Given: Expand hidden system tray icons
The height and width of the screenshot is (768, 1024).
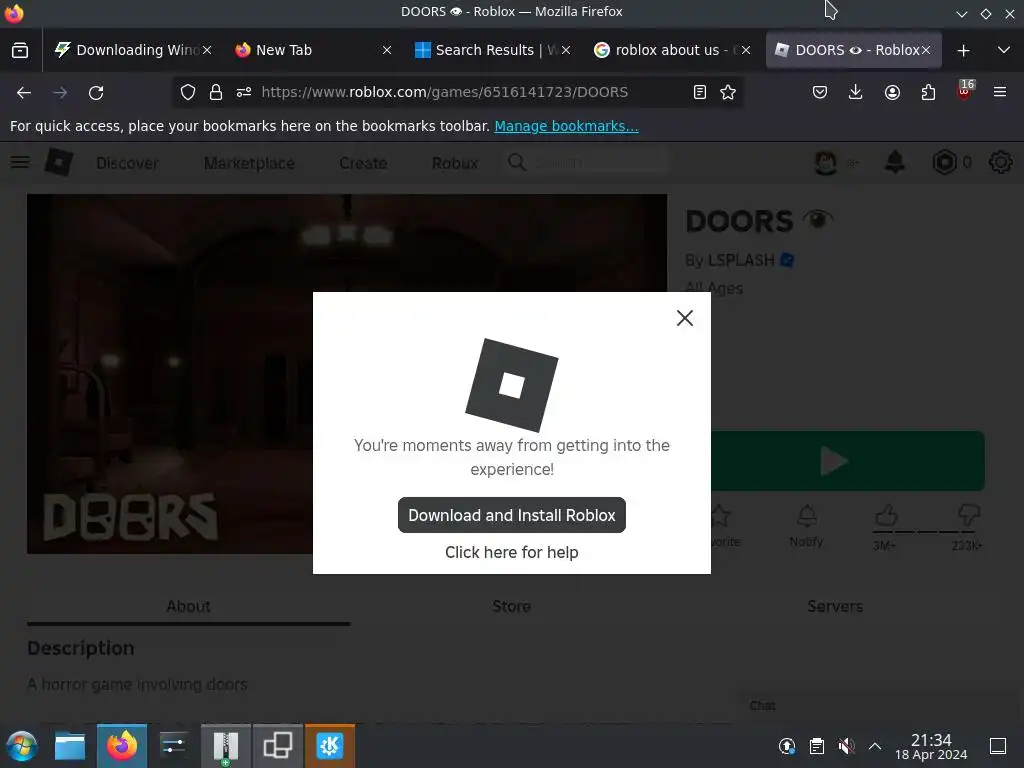Looking at the screenshot, I should point(875,746).
